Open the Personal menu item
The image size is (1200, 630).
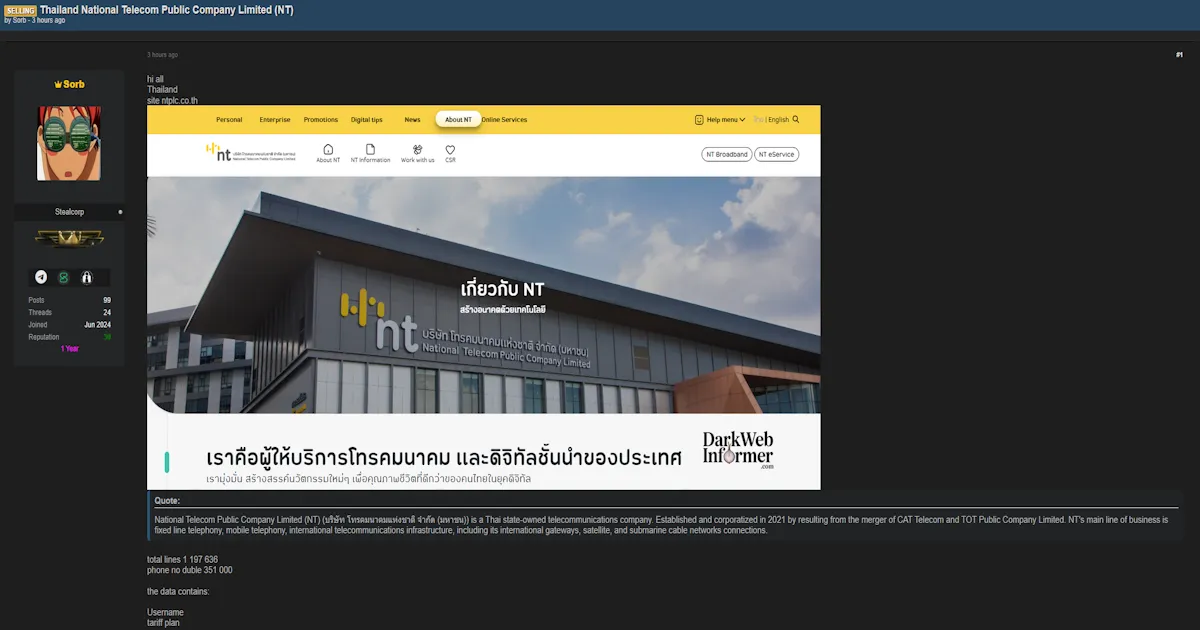229,119
